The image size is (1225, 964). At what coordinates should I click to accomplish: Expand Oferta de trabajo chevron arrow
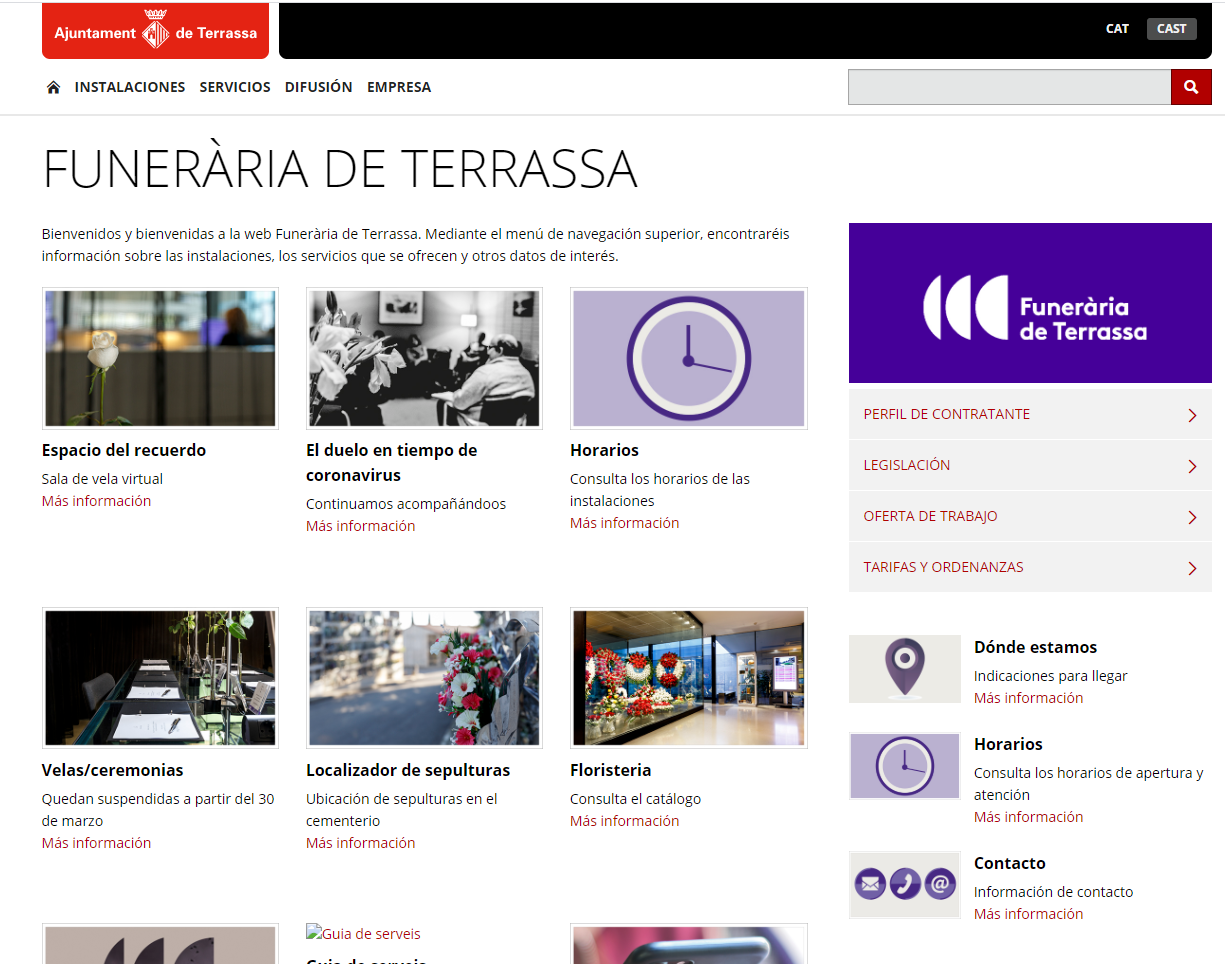point(1192,517)
